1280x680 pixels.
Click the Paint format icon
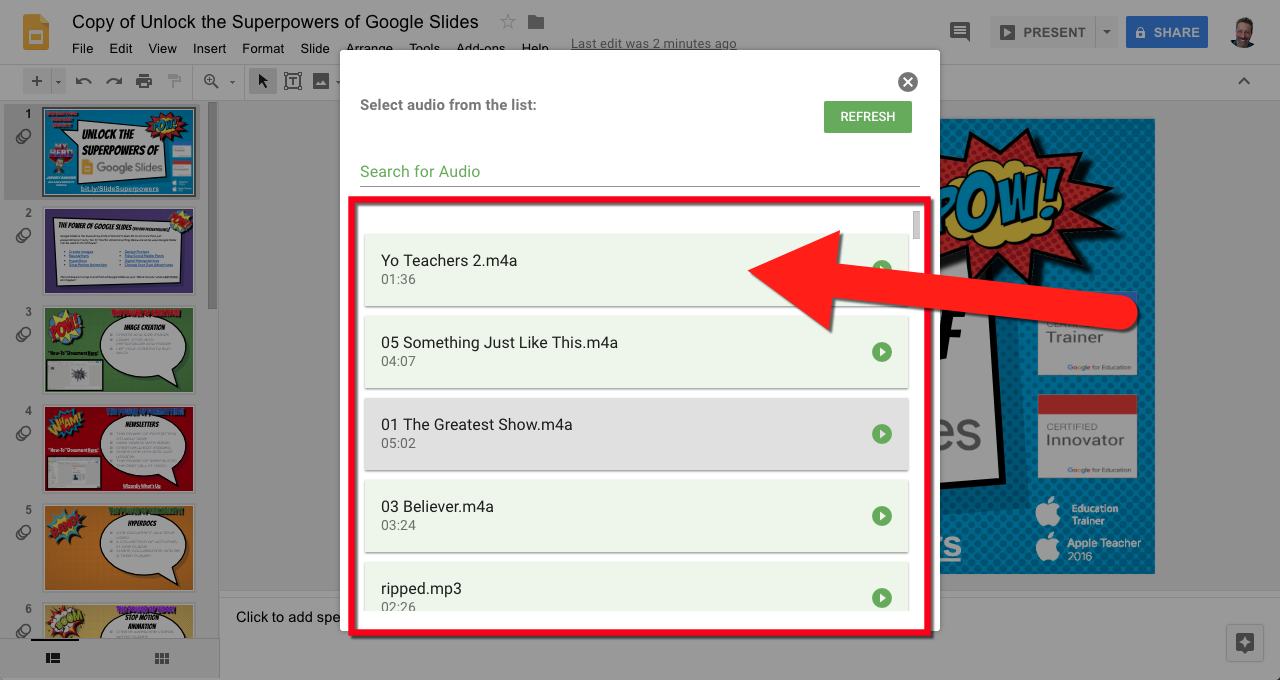pyautogui.click(x=174, y=81)
